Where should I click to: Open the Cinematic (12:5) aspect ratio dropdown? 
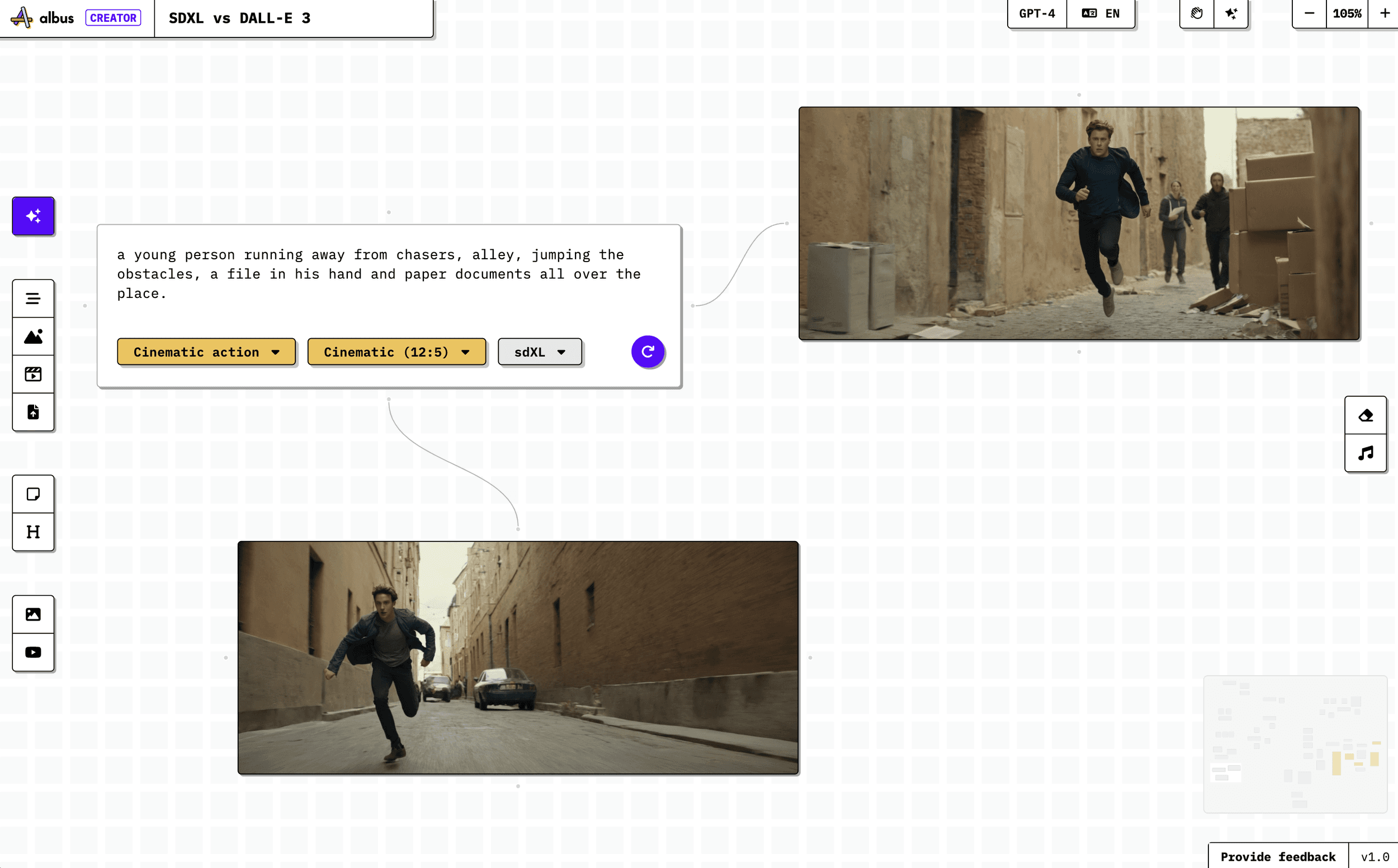[396, 352]
